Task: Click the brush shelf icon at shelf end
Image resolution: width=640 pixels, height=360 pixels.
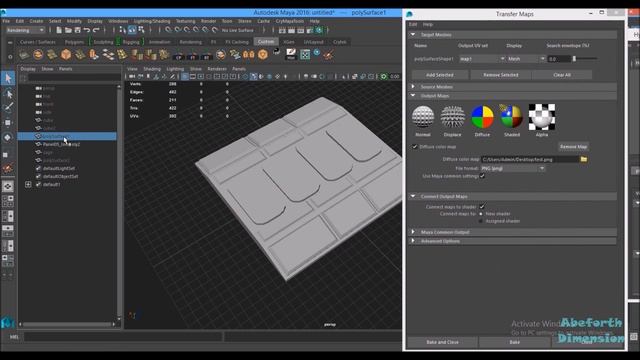Action: [328, 54]
